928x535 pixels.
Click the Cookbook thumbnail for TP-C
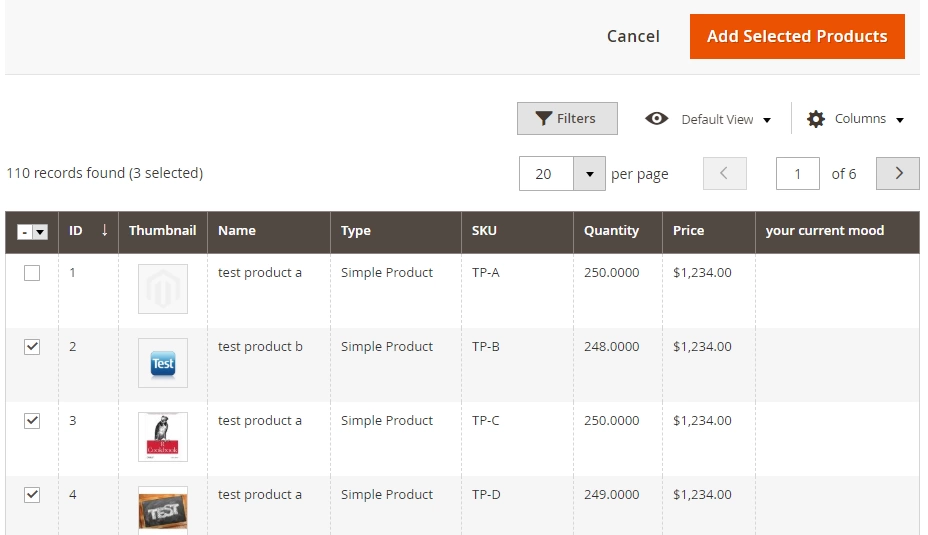(163, 437)
